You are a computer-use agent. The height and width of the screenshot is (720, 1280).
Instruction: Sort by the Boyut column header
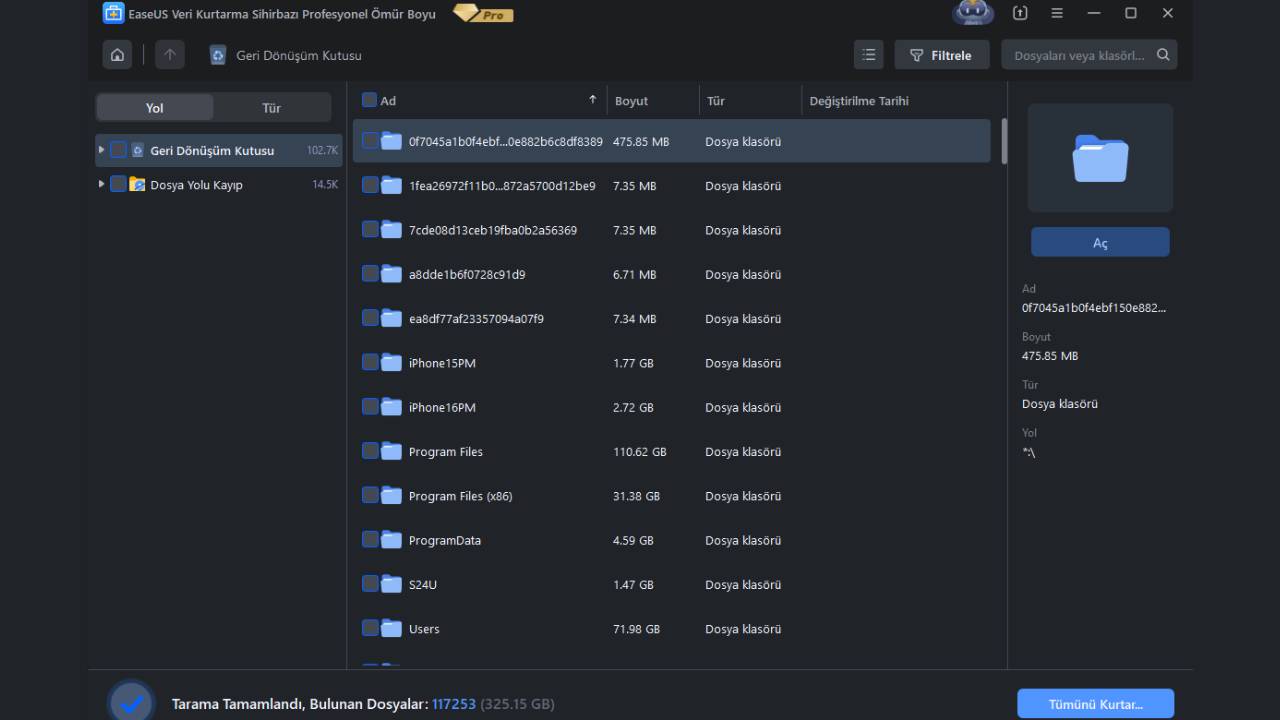point(631,101)
